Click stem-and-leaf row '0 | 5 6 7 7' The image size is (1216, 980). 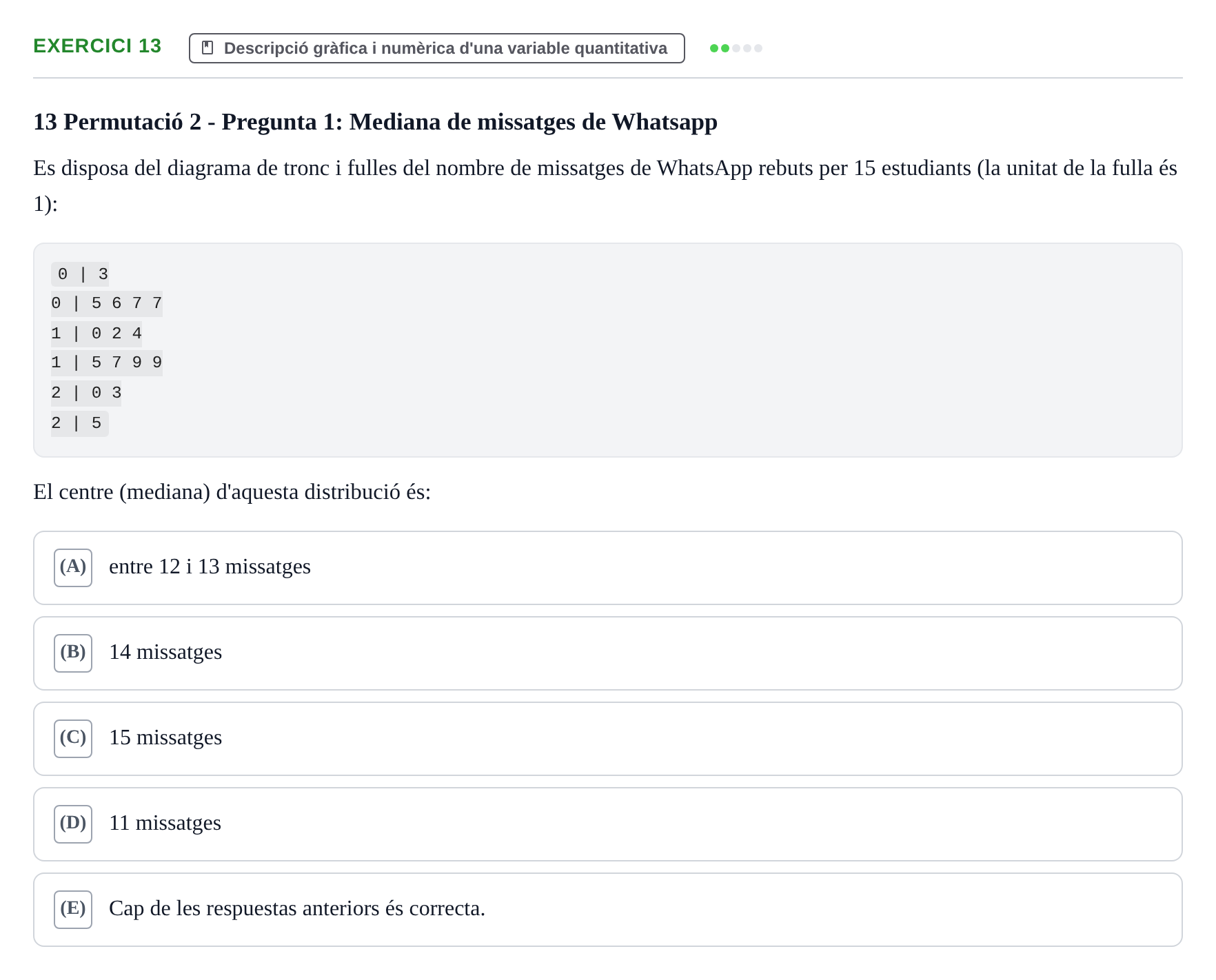107,303
